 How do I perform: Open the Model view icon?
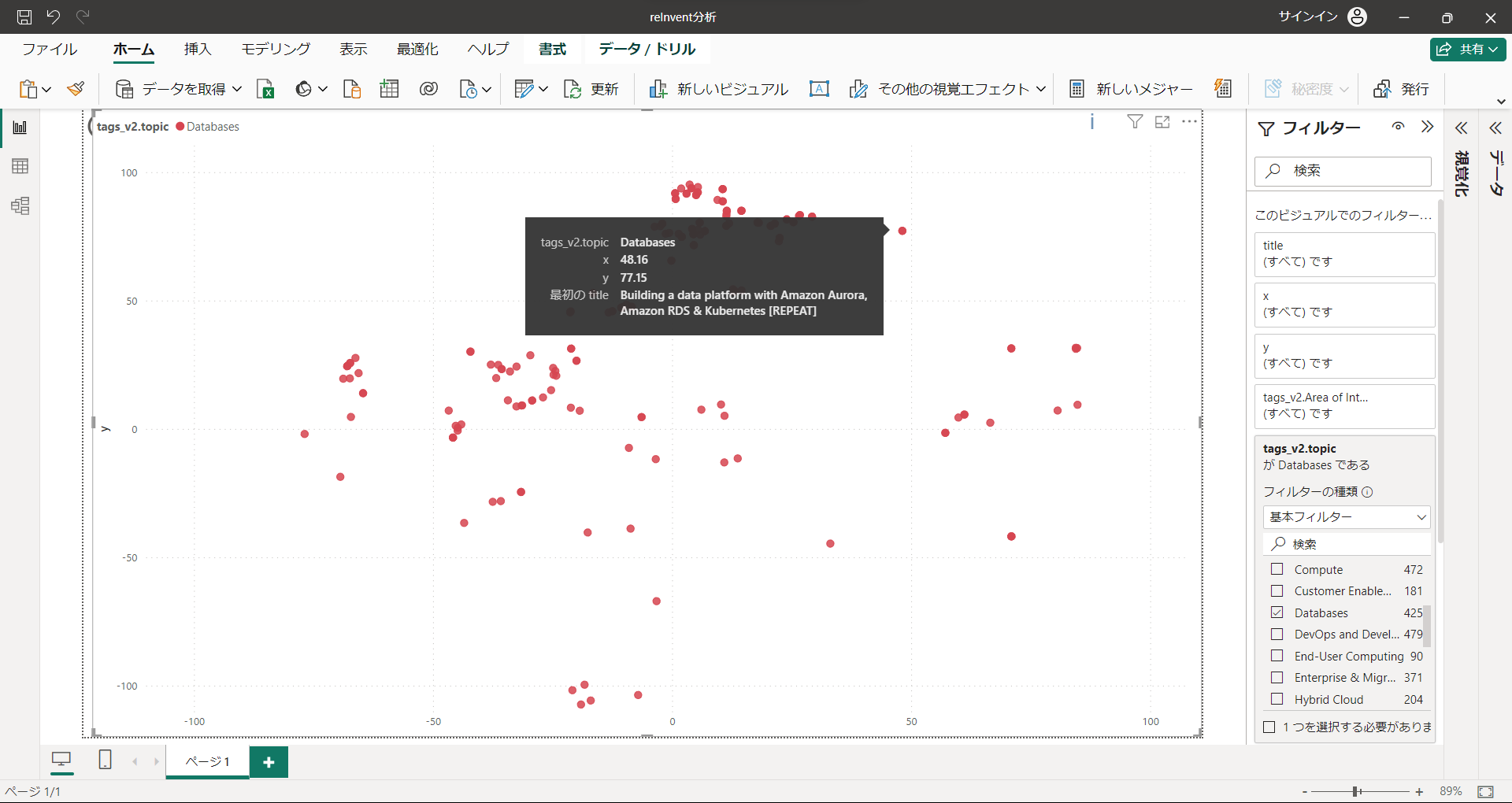coord(20,206)
